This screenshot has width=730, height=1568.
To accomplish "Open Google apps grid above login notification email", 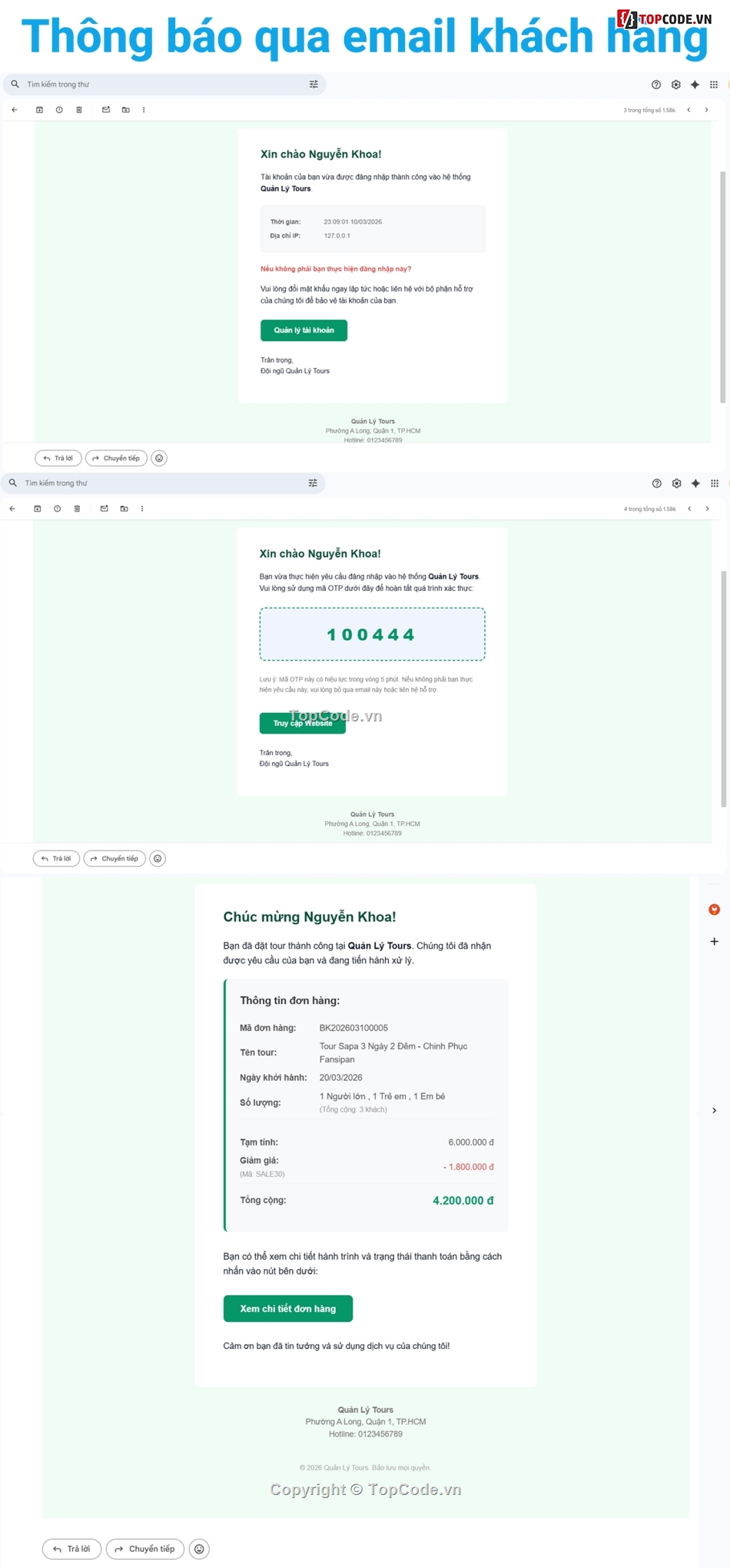I will (714, 85).
